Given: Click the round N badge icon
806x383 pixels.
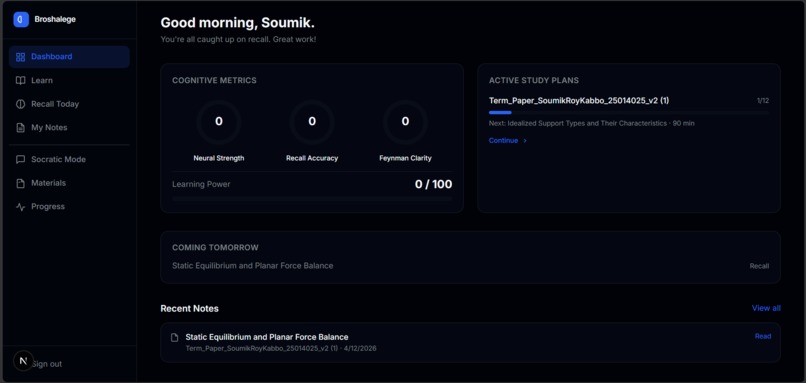Looking at the screenshot, I should pos(23,361).
